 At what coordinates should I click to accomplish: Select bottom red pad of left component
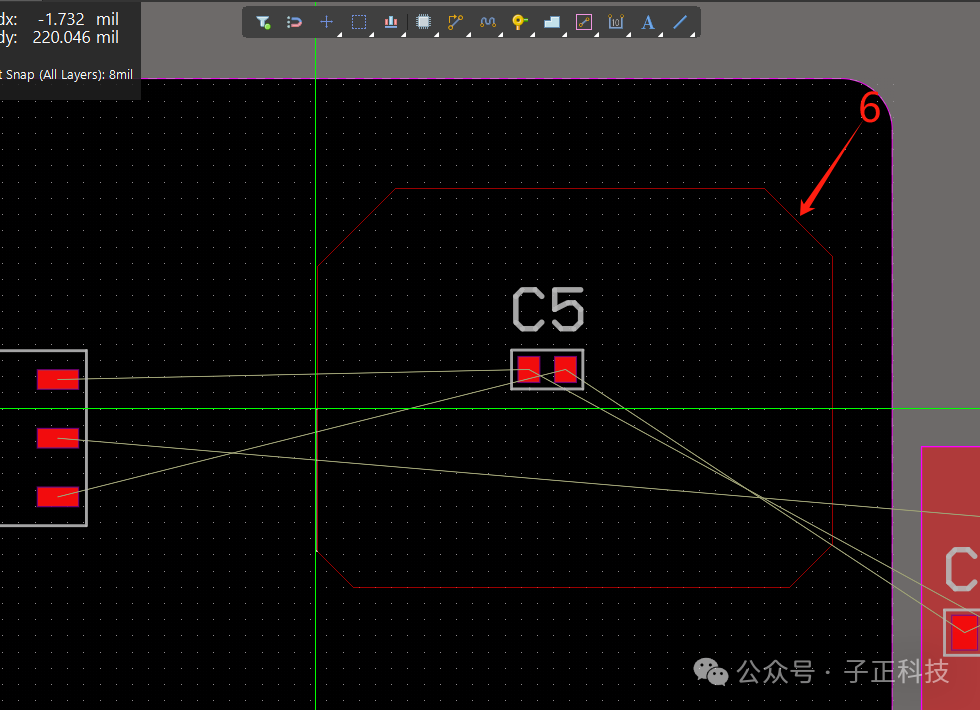58,497
